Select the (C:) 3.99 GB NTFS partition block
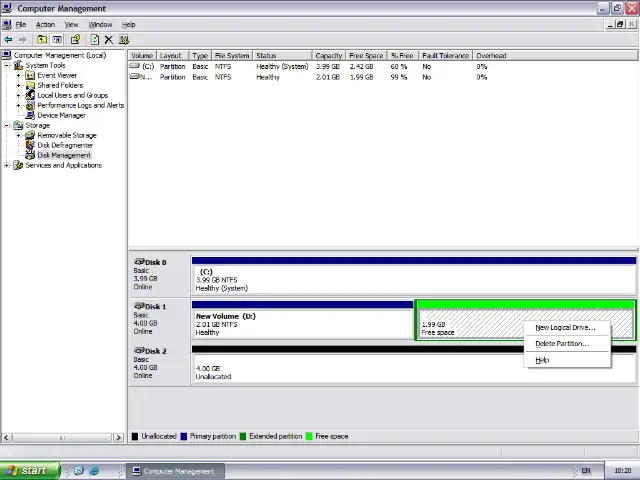This screenshot has width=640, height=480. point(413,276)
